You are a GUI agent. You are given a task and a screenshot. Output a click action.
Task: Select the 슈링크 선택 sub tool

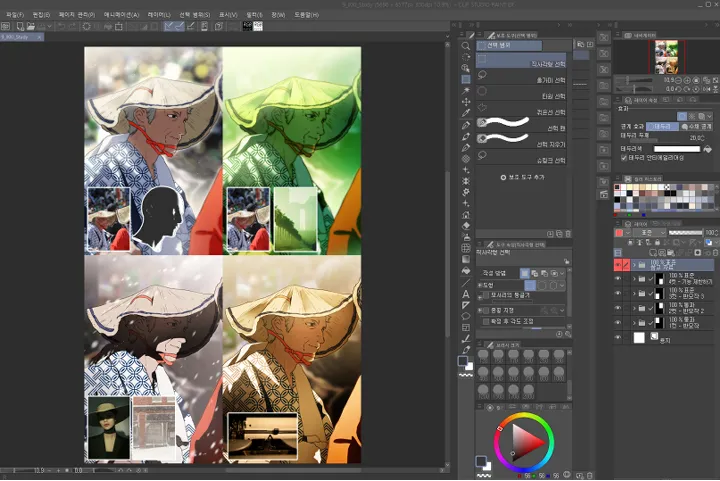tap(522, 157)
